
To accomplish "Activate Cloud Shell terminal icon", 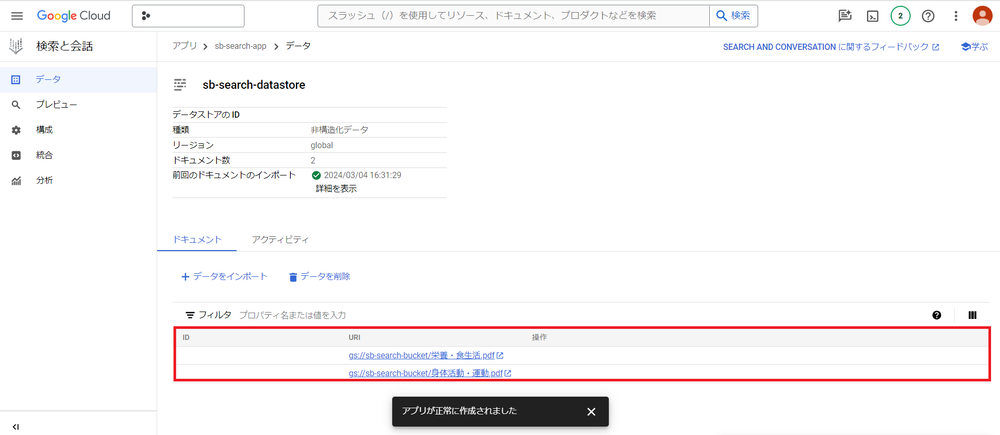I will tap(872, 17).
